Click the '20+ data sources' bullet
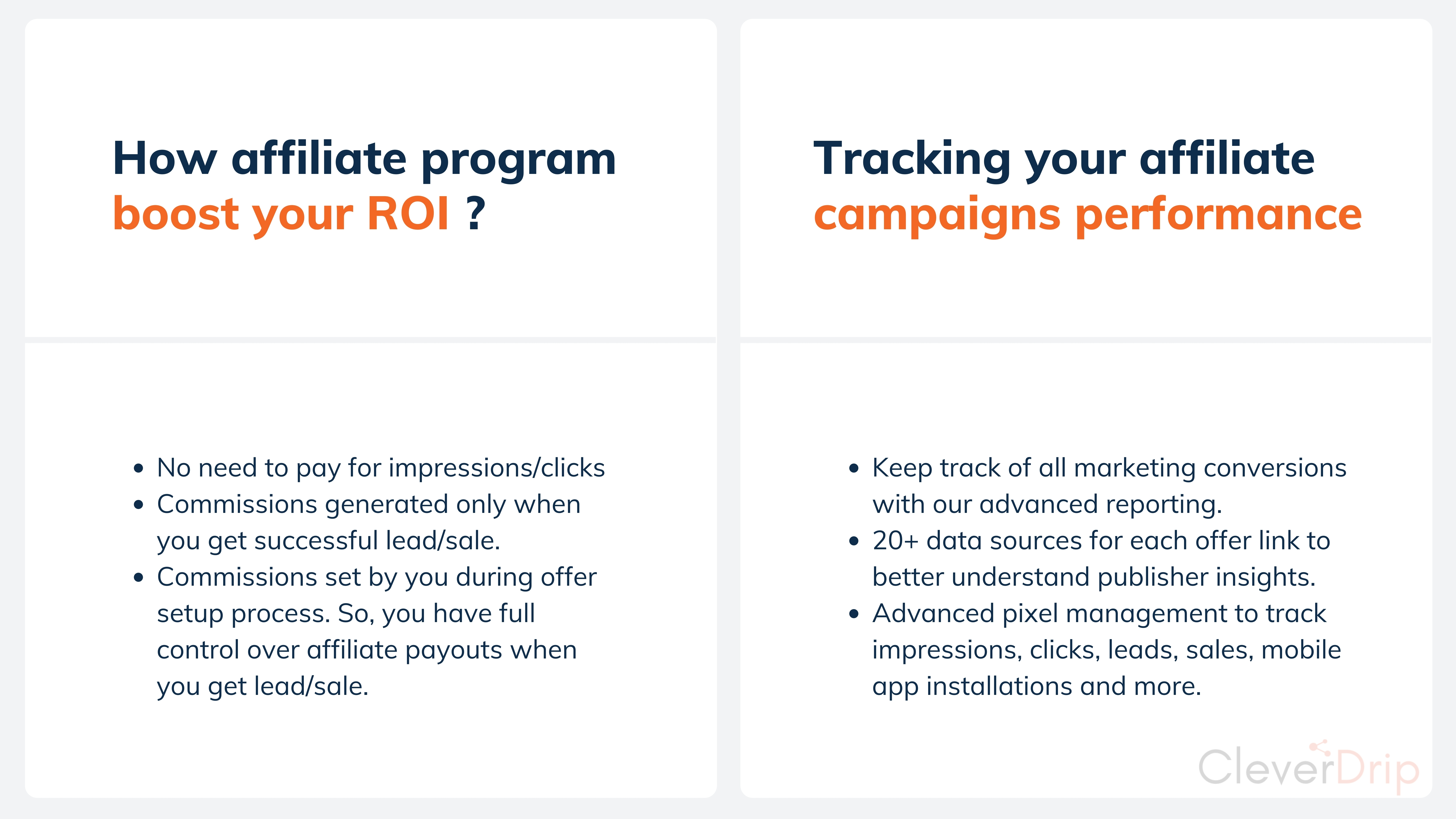1456x819 pixels. coord(1101,559)
